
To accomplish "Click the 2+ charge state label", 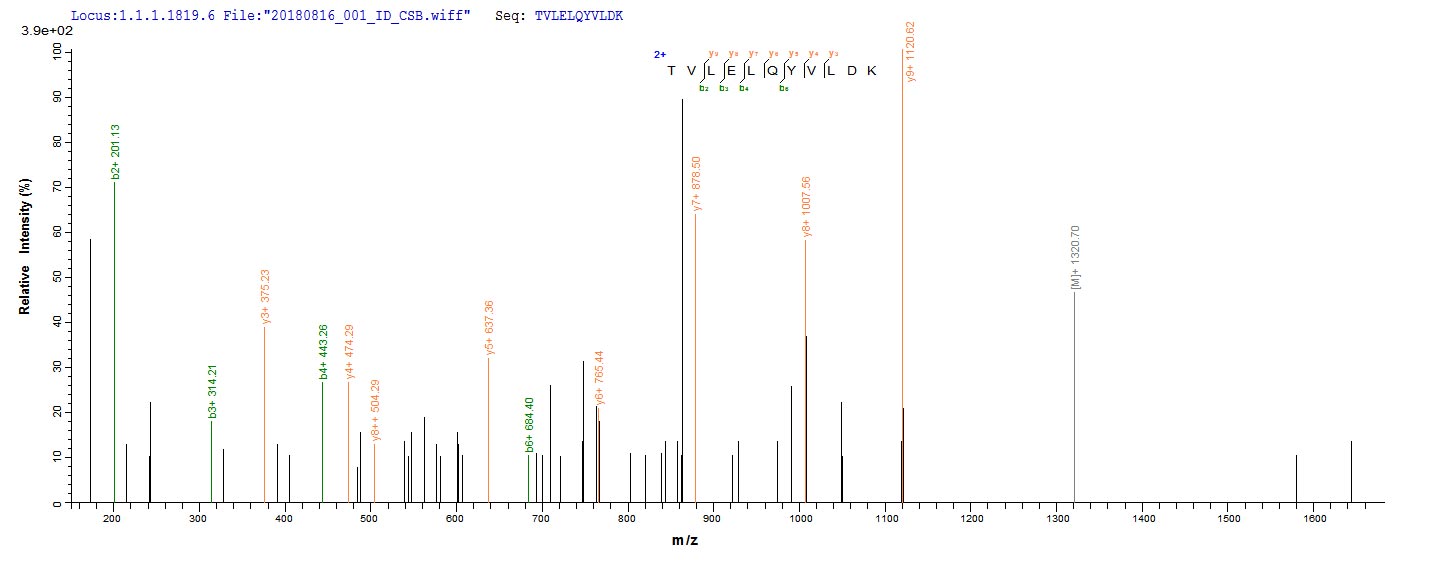I will pyautogui.click(x=659, y=55).
